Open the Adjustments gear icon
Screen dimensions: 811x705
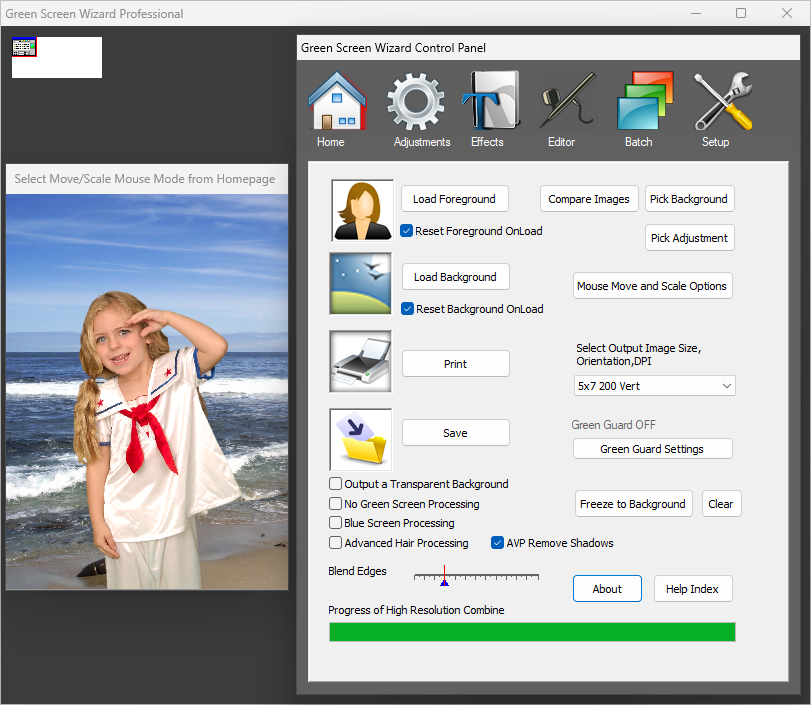coord(416,100)
